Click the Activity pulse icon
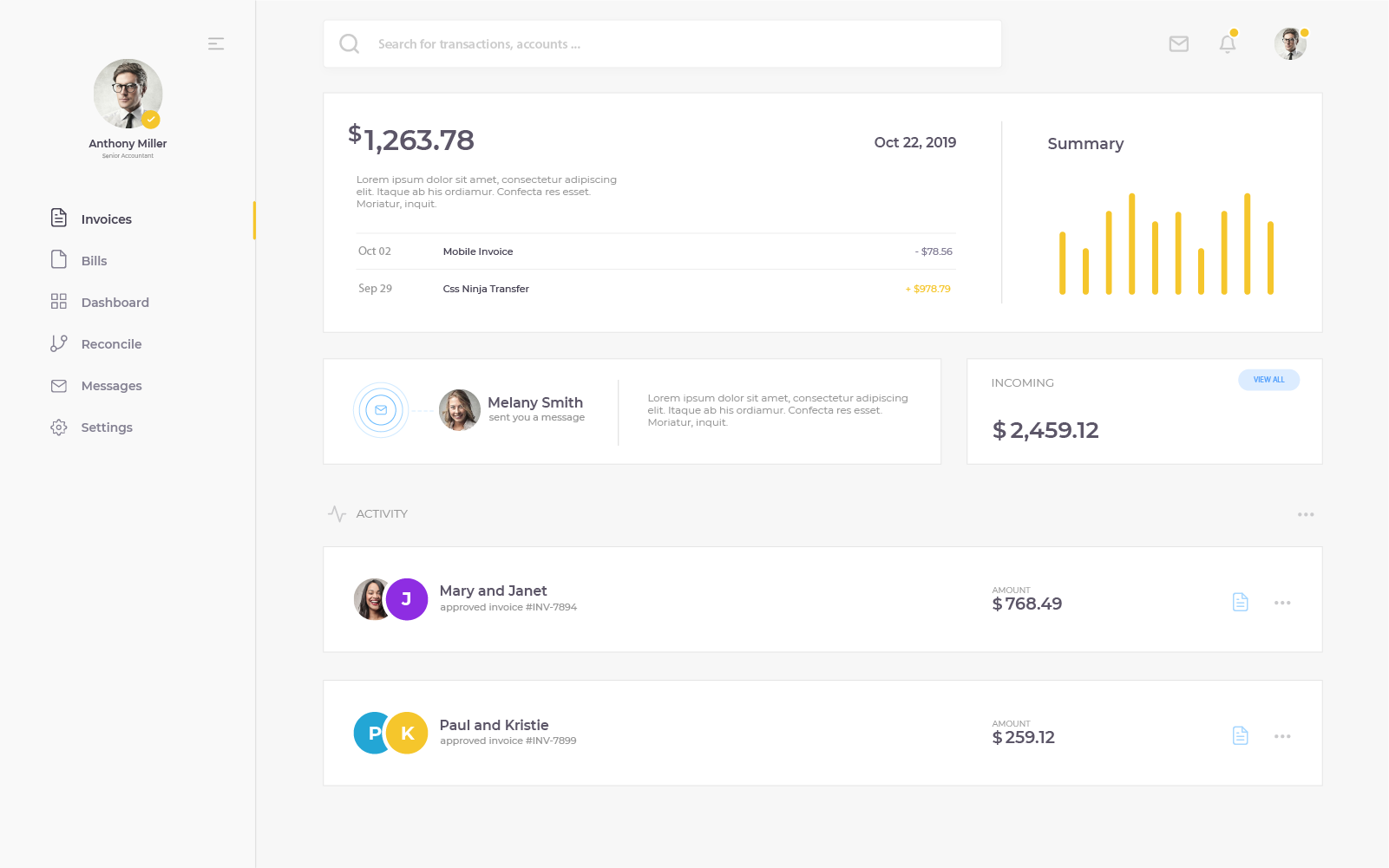 (x=337, y=514)
